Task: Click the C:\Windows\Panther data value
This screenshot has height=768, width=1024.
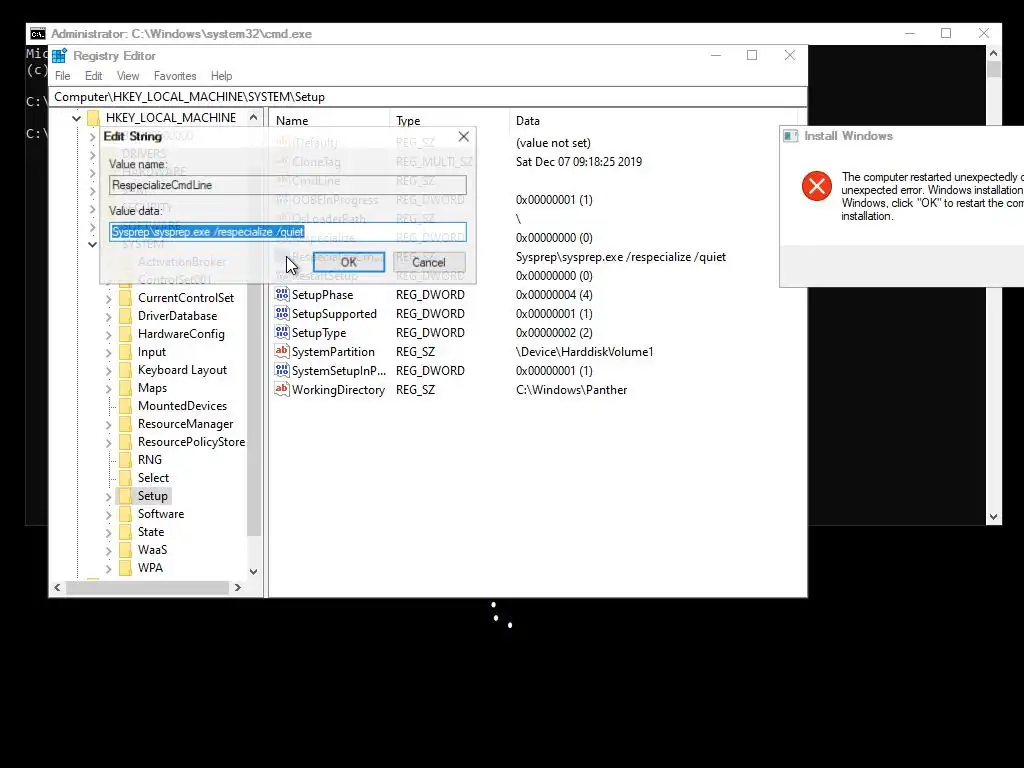Action: click(571, 390)
